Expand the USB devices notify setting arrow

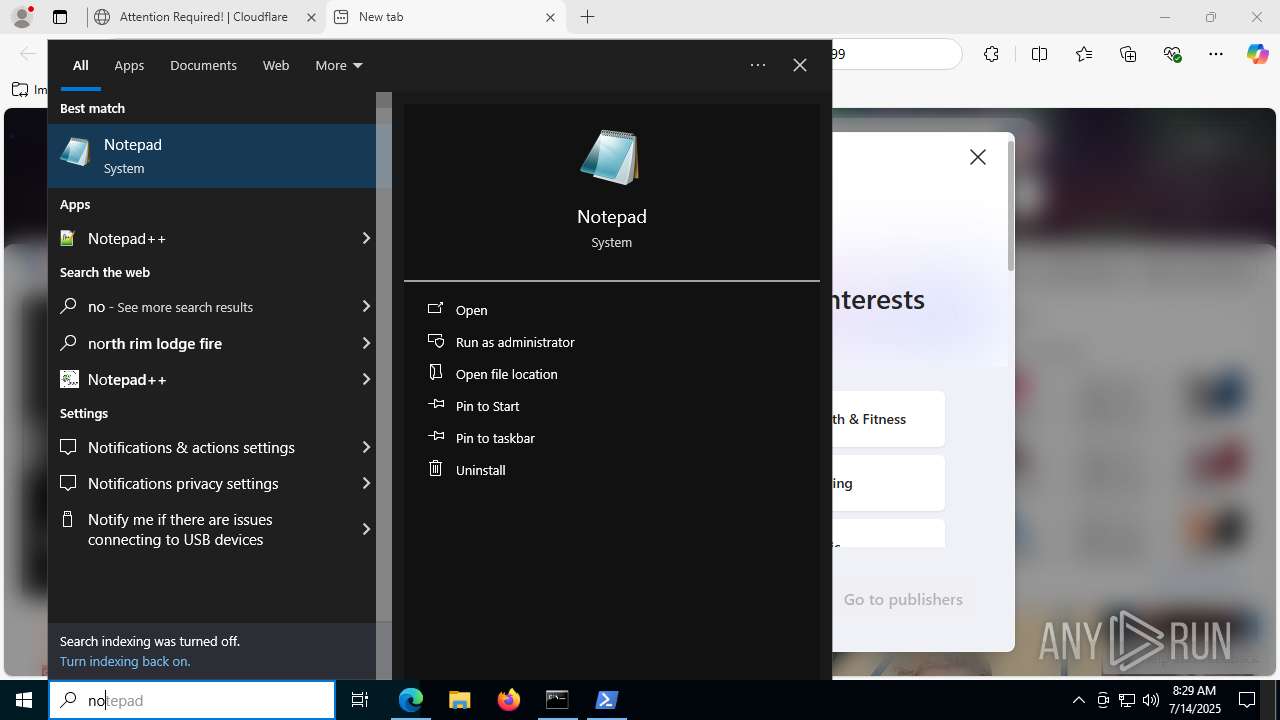(x=366, y=529)
